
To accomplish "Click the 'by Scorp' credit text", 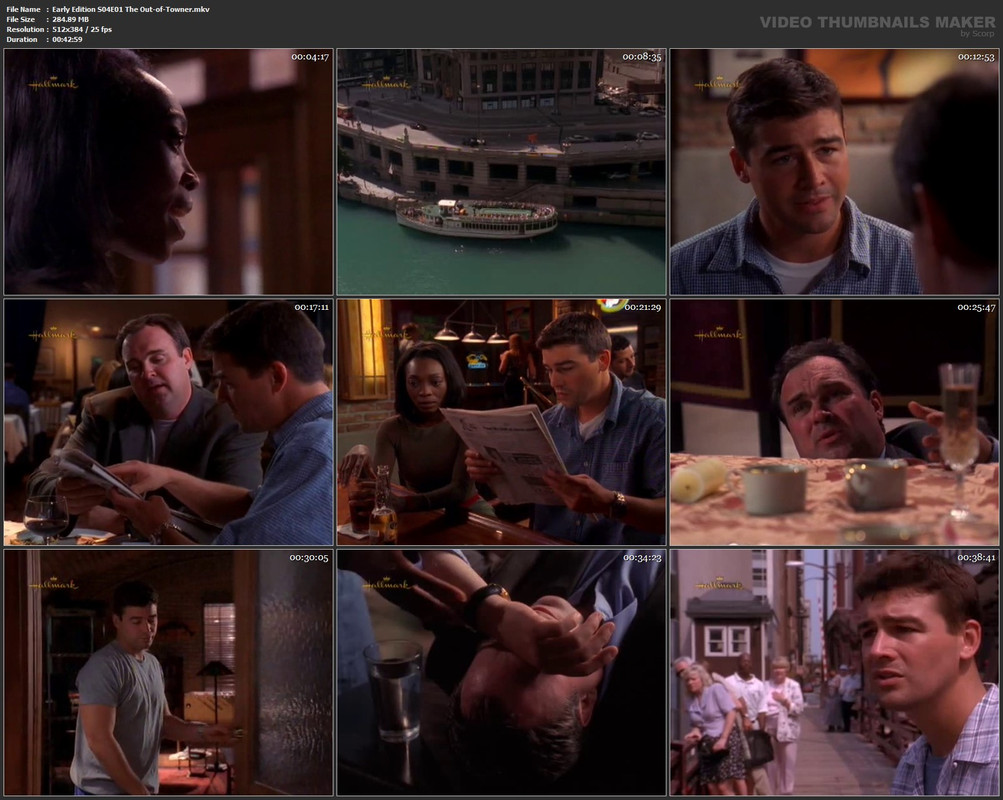I will (x=977, y=34).
